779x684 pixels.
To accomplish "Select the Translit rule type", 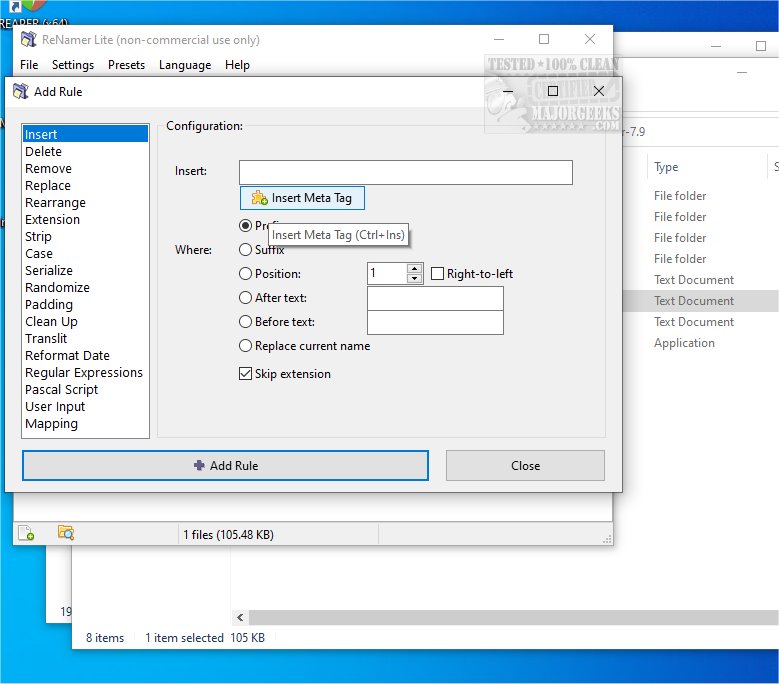I will tap(85, 338).
